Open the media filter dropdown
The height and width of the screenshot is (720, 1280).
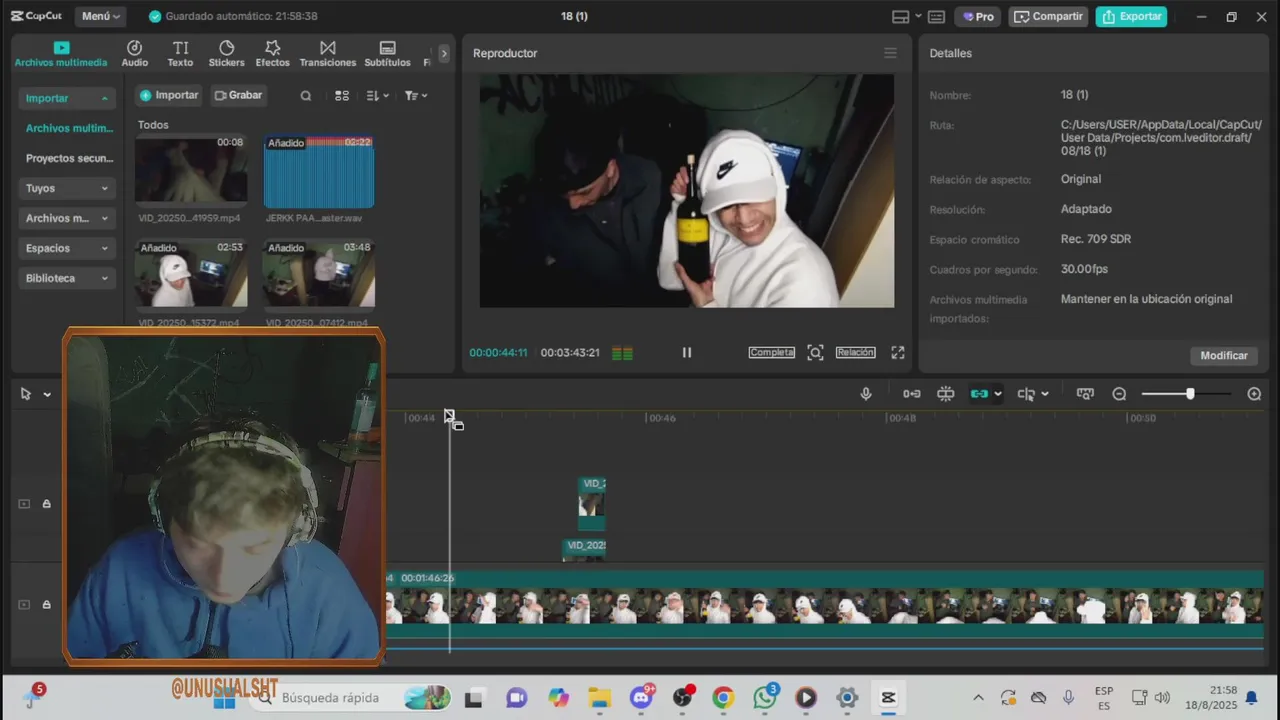[416, 96]
